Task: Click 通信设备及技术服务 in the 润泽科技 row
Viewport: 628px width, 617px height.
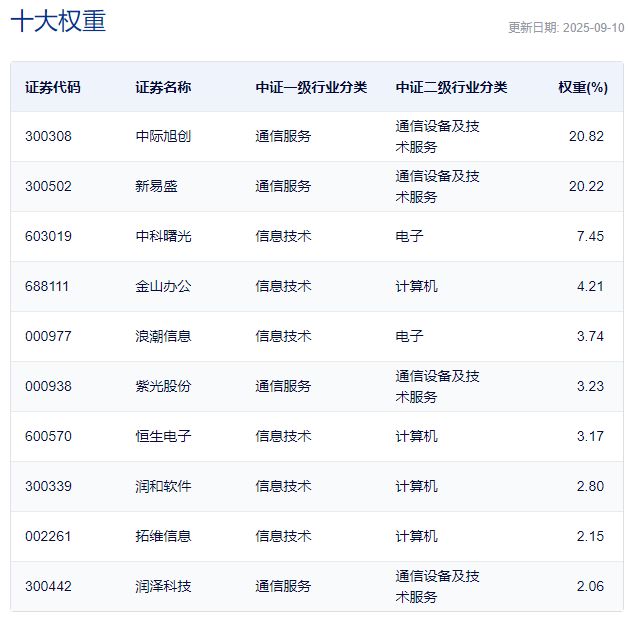Action: tap(437, 587)
